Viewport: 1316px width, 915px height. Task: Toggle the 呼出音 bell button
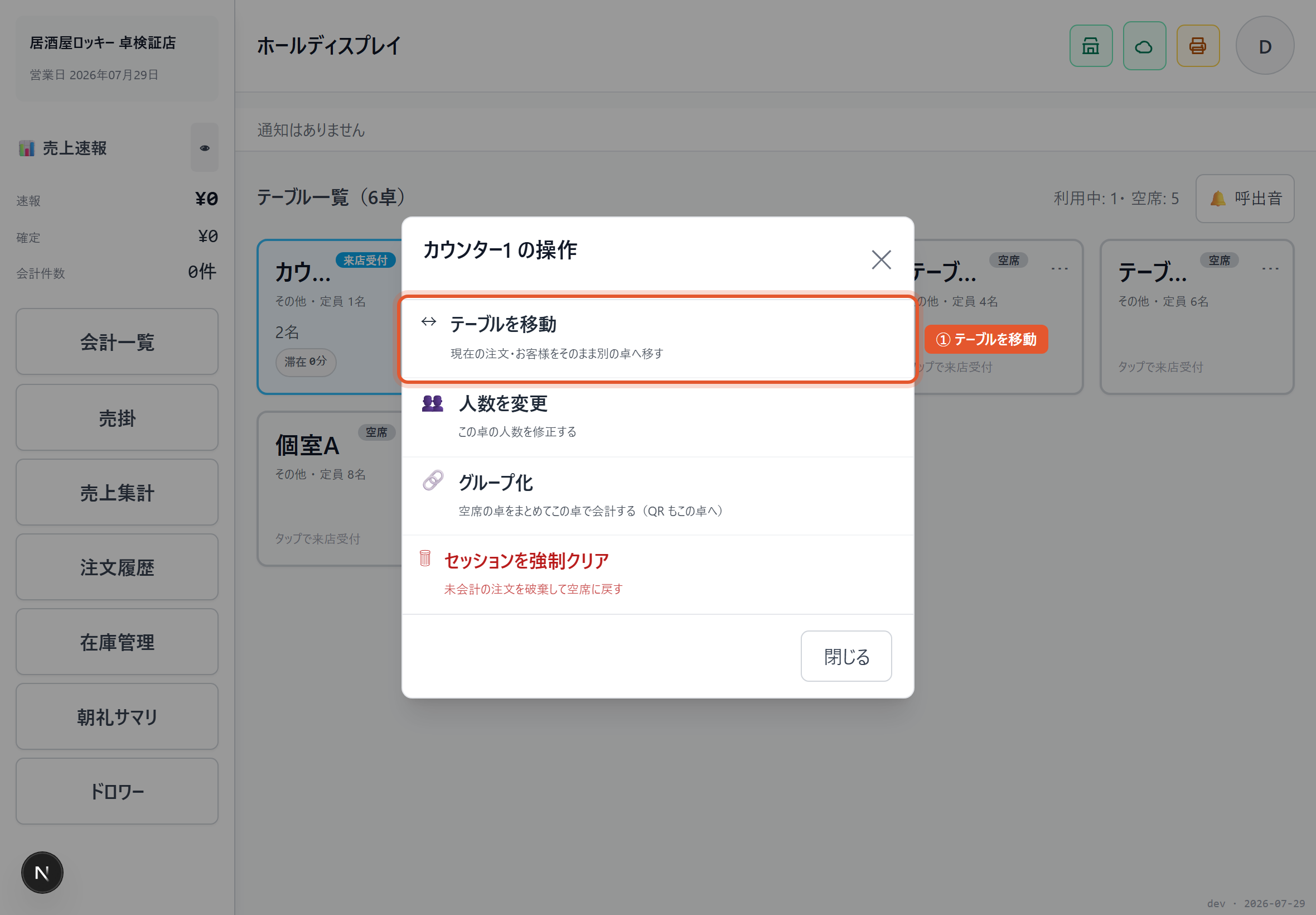tap(1245, 199)
